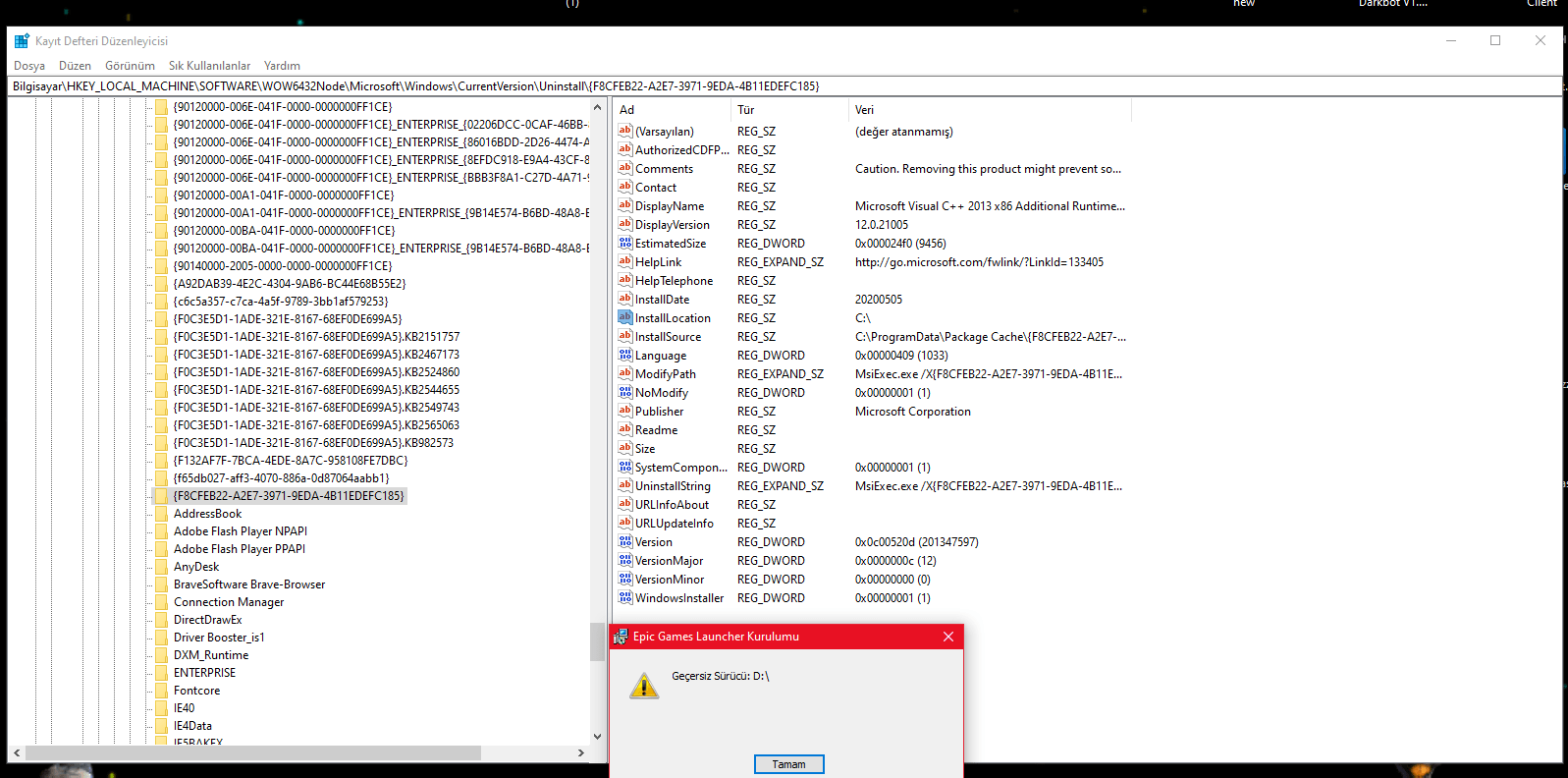The width and height of the screenshot is (1568, 778).
Task: Click the Fontcore key folder icon
Action: (161, 691)
